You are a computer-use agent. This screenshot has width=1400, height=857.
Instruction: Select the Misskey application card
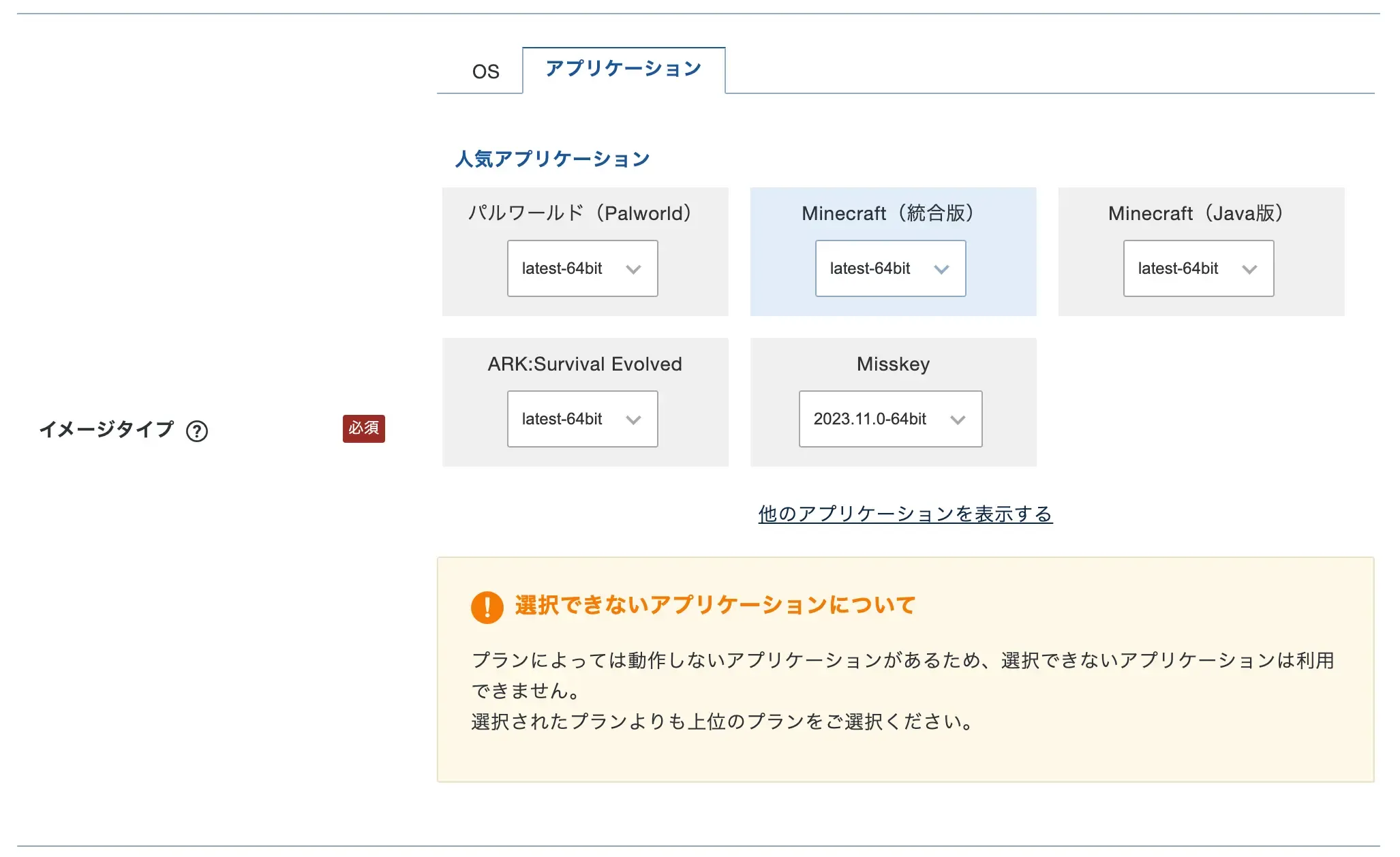click(893, 402)
